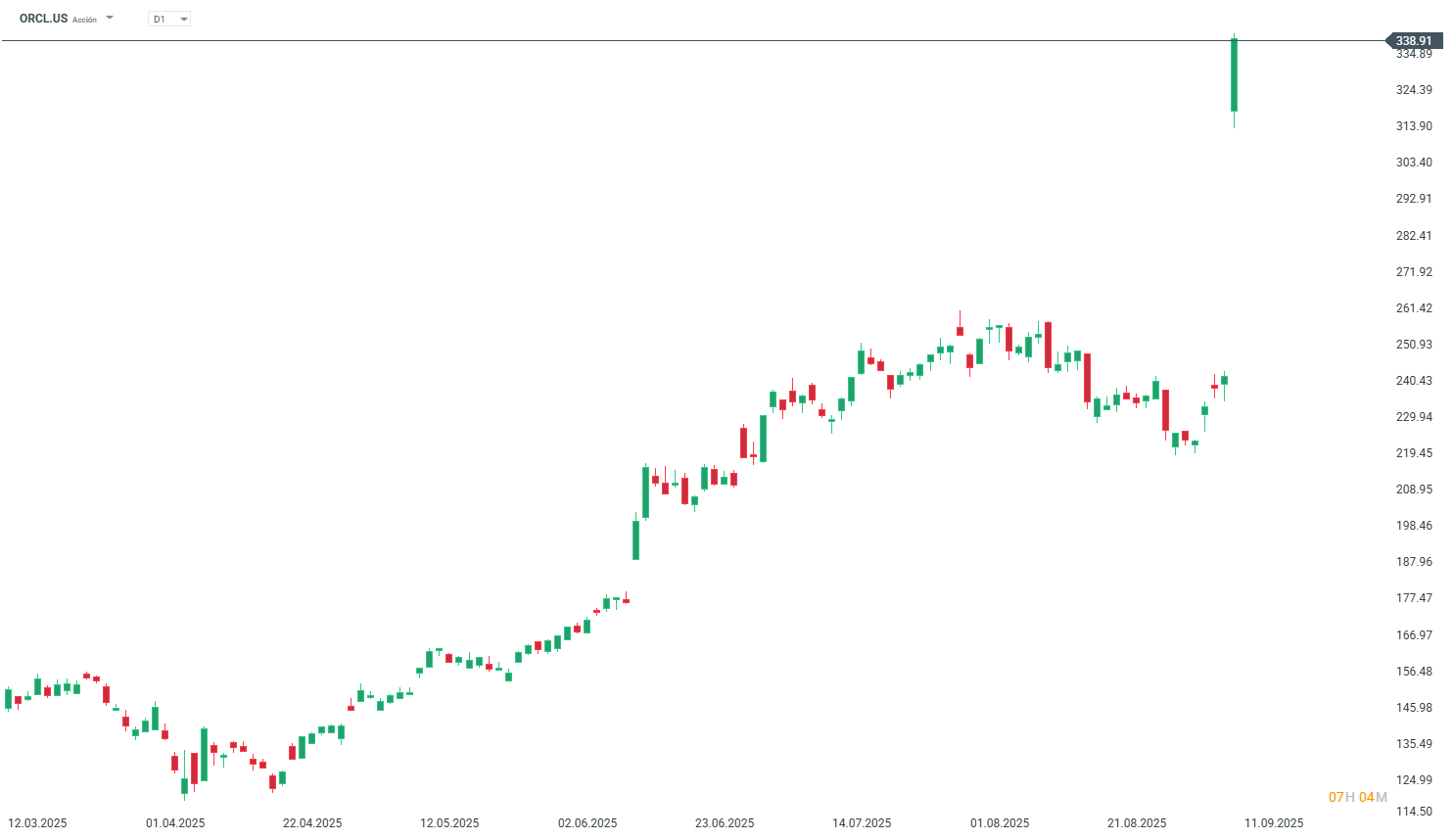
Task: Click the 11.09.2025 date label
Action: [x=1274, y=822]
